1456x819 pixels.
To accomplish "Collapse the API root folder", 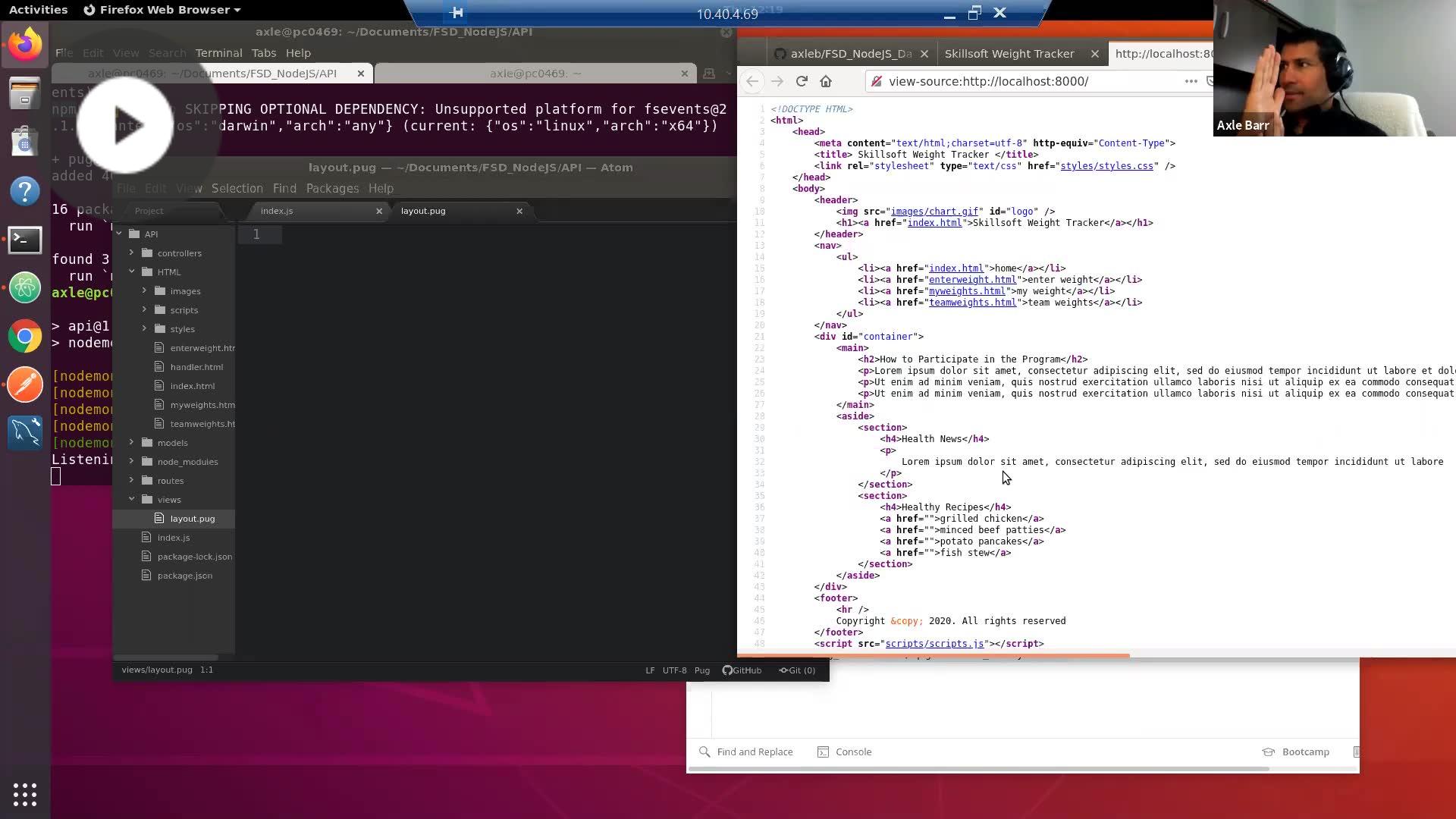I will [x=119, y=234].
